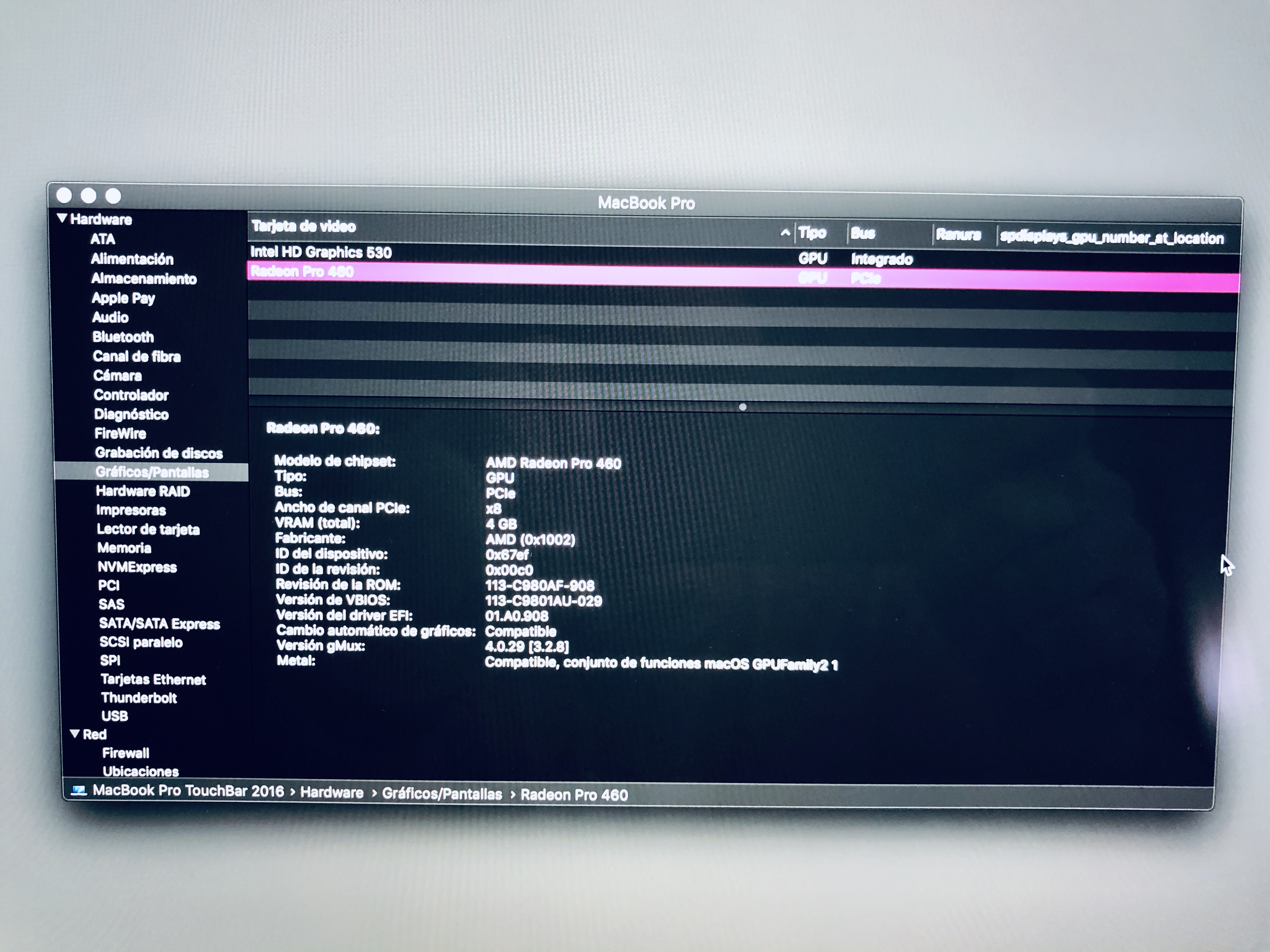
Task: Select Canal de fibra
Action: click(x=137, y=356)
